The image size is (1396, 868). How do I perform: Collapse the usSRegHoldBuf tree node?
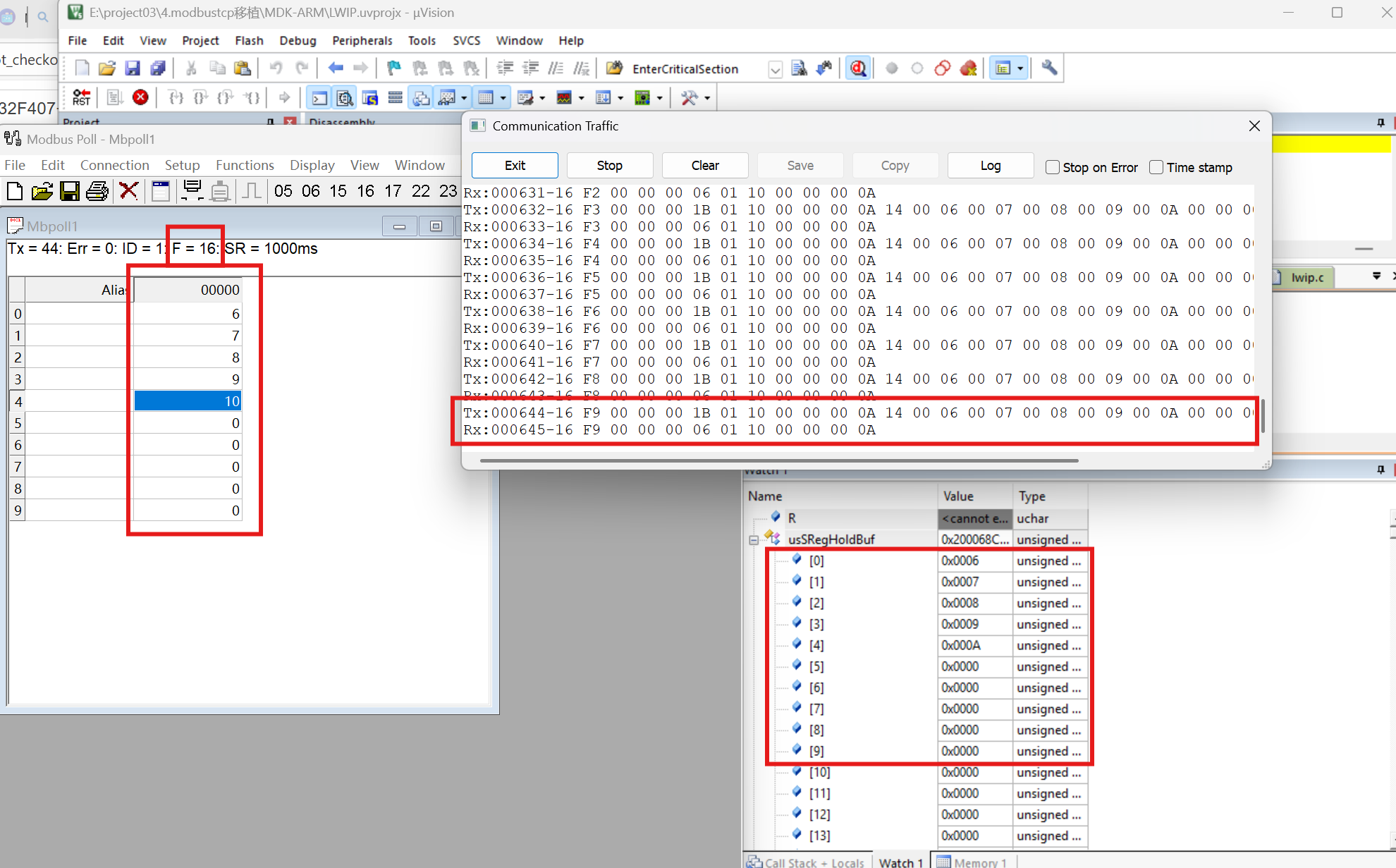pyautogui.click(x=754, y=540)
